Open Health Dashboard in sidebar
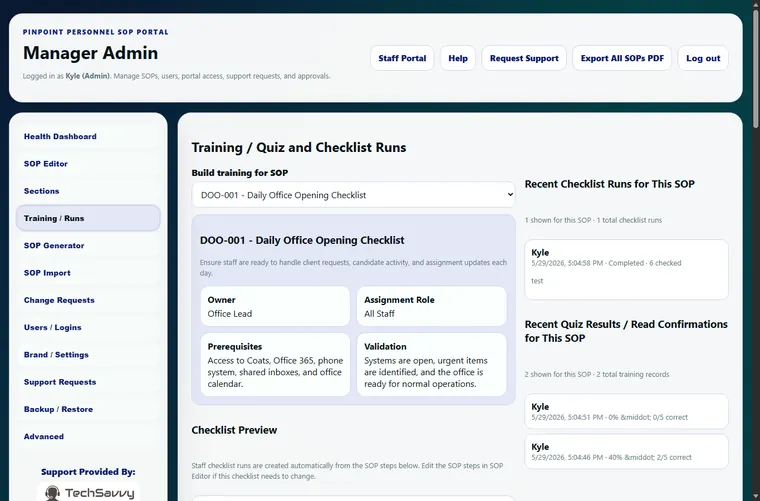760x501 pixels. tap(88, 137)
